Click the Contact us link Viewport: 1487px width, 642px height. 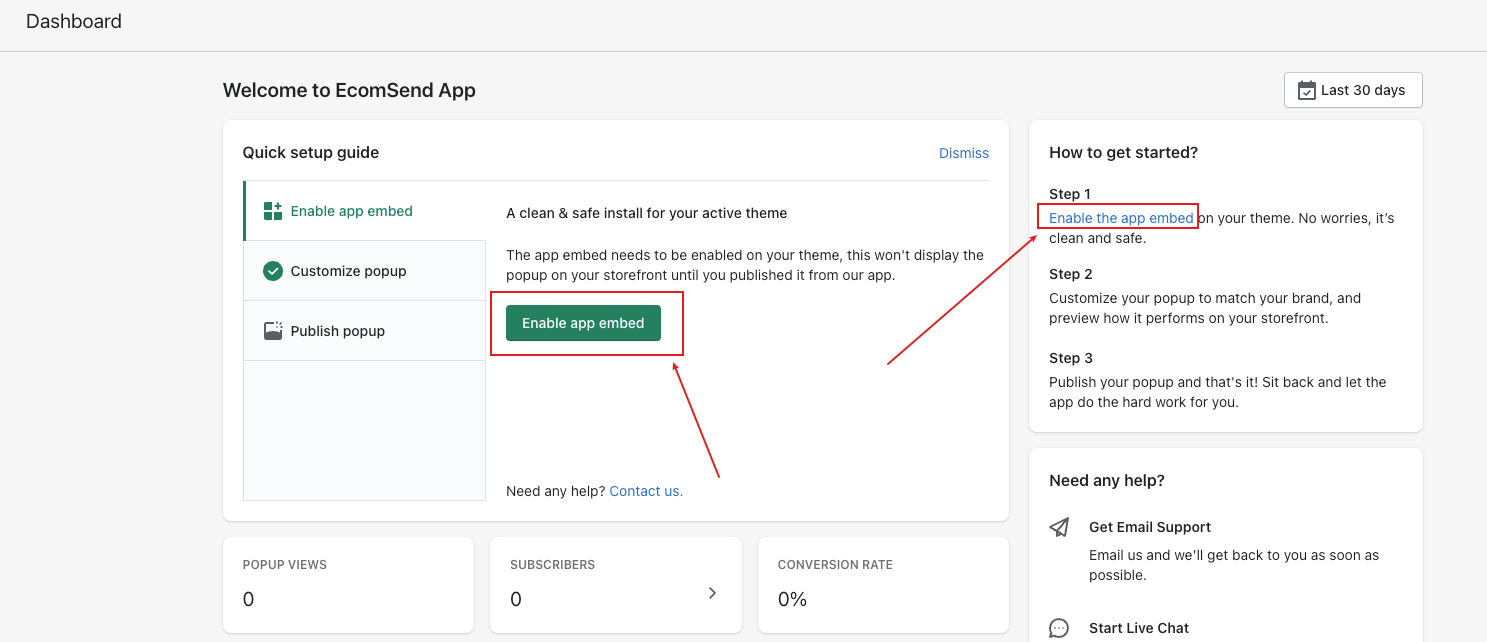[x=646, y=491]
